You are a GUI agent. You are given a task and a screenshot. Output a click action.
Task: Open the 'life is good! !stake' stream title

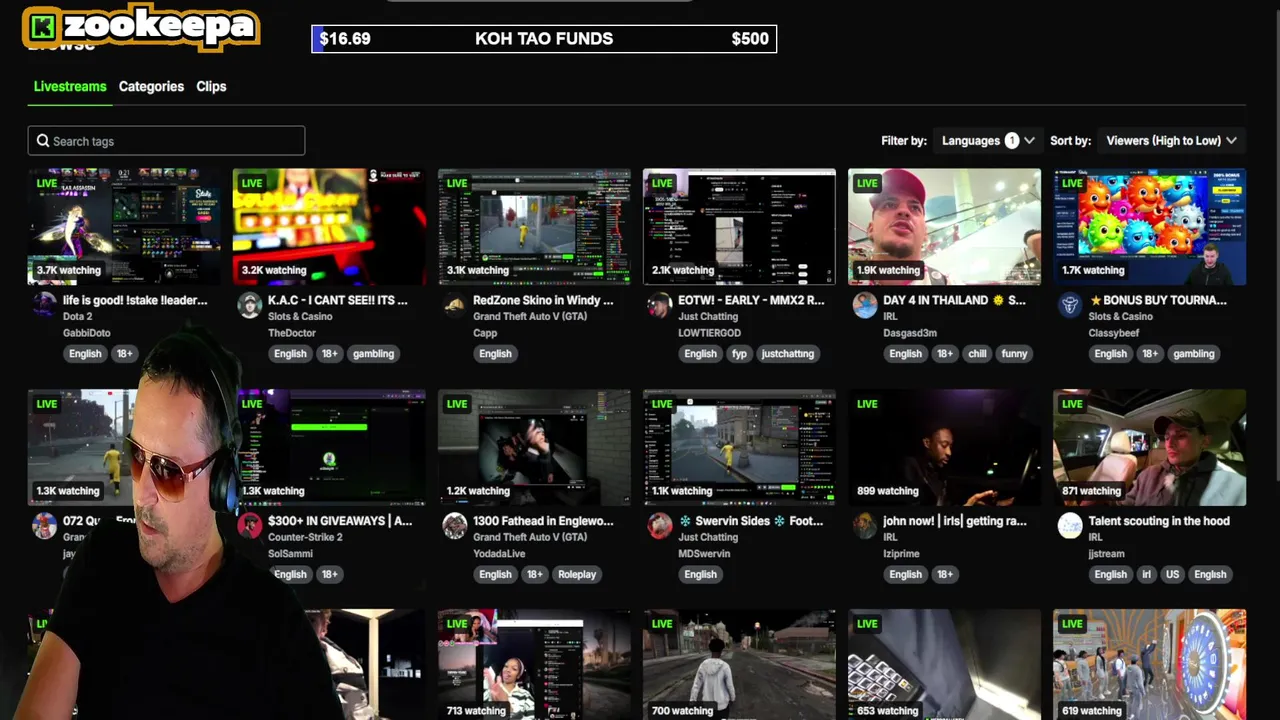pyautogui.click(x=135, y=300)
